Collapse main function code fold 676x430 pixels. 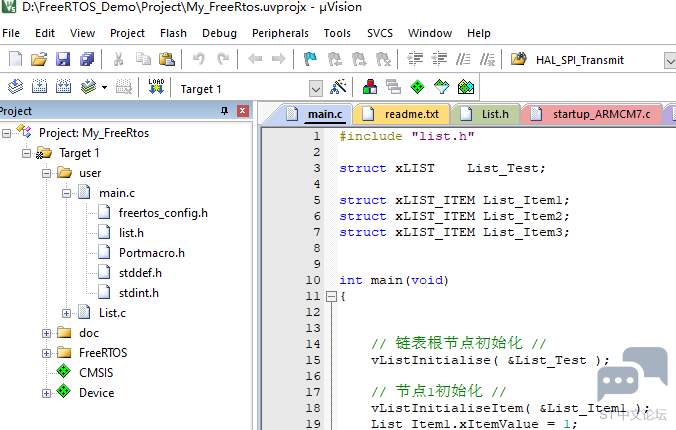[x=331, y=296]
